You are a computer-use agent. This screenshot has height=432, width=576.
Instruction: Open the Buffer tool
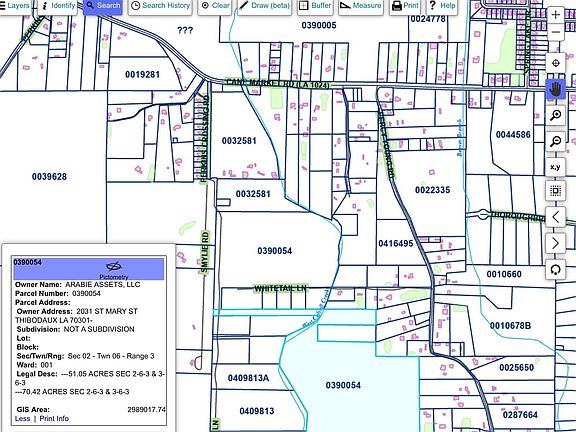tap(315, 6)
